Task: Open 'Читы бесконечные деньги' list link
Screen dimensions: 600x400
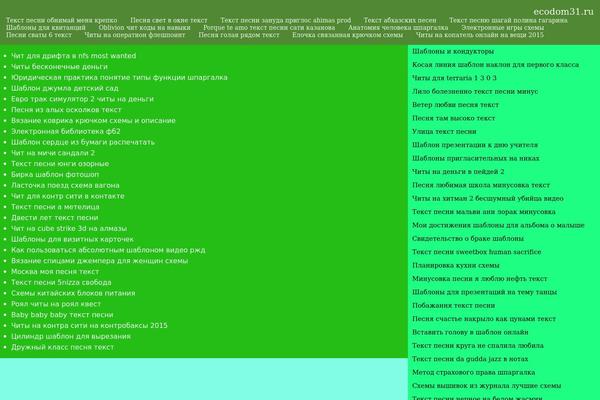Action: pyautogui.click(x=59, y=67)
